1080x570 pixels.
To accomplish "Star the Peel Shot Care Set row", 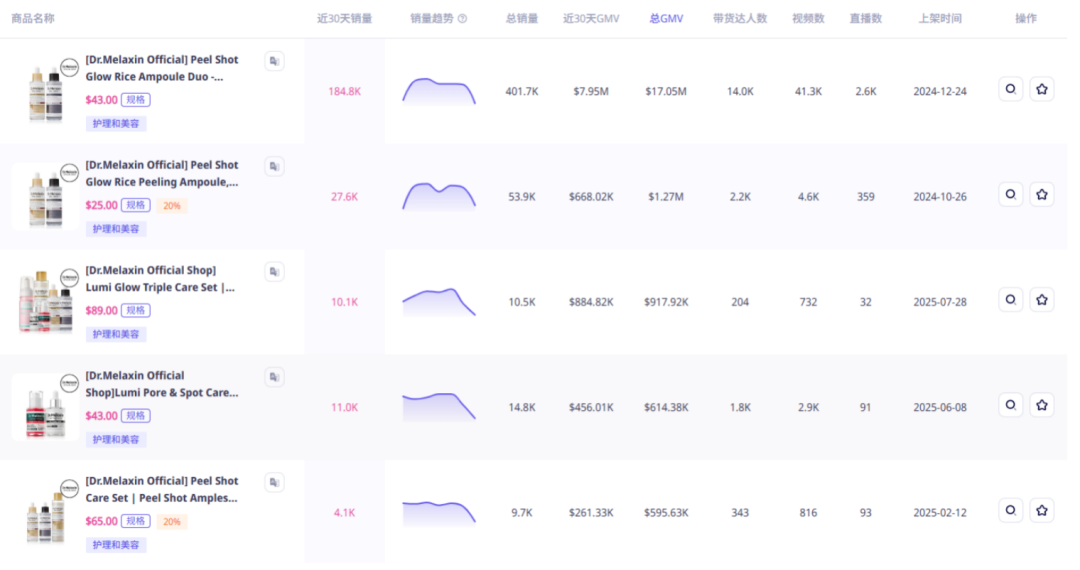I will pos(1041,510).
